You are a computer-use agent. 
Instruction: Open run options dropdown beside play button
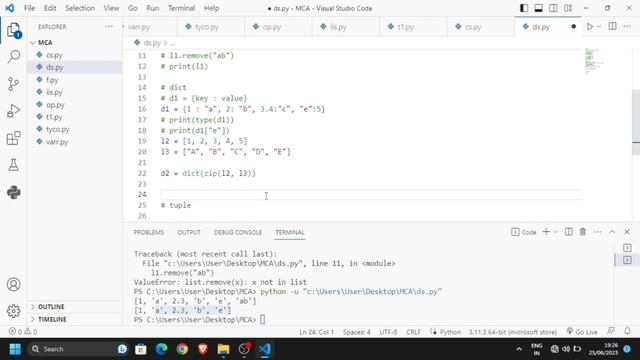(x=599, y=27)
